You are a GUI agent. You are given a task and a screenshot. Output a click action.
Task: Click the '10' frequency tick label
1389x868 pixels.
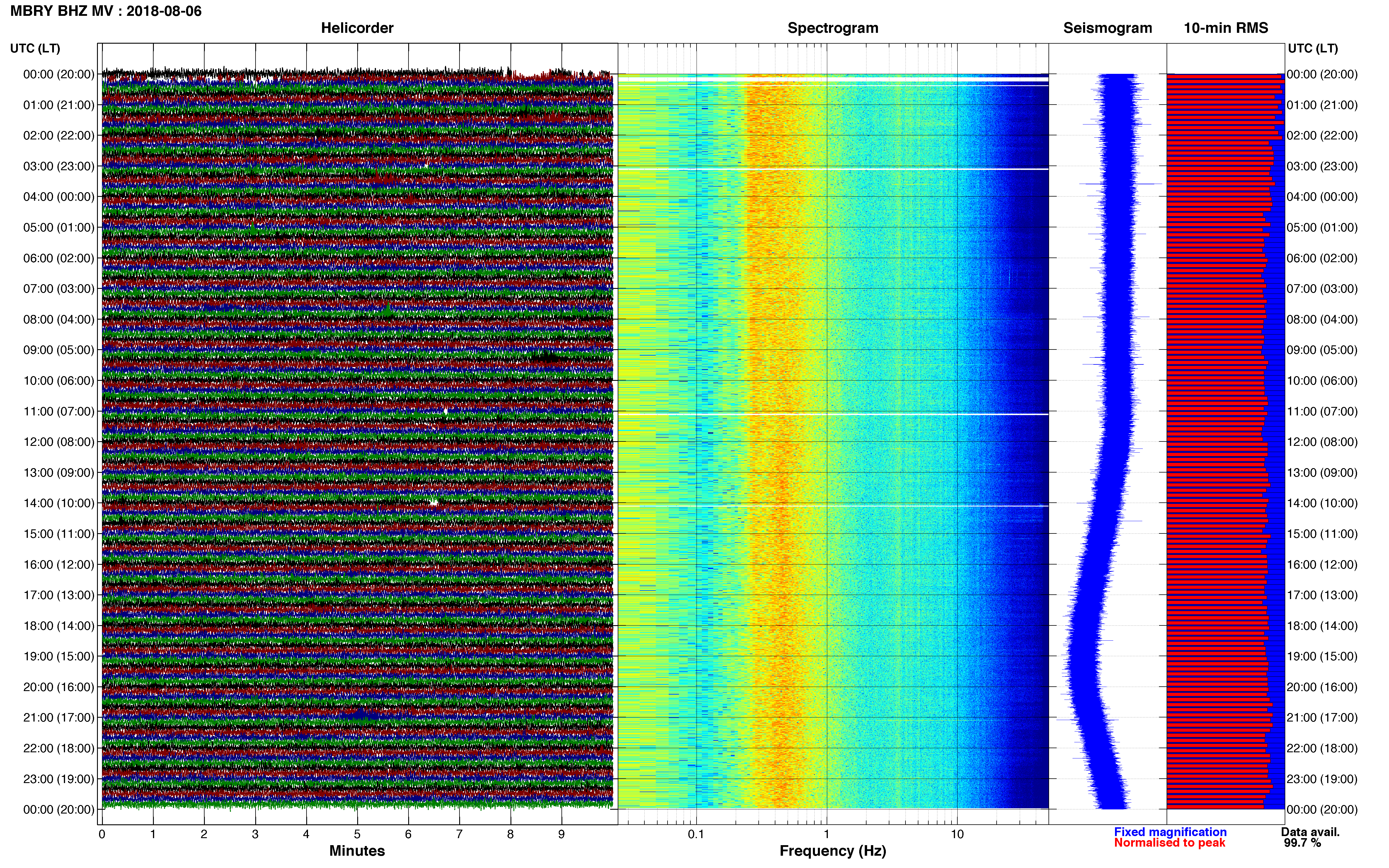pos(957,834)
